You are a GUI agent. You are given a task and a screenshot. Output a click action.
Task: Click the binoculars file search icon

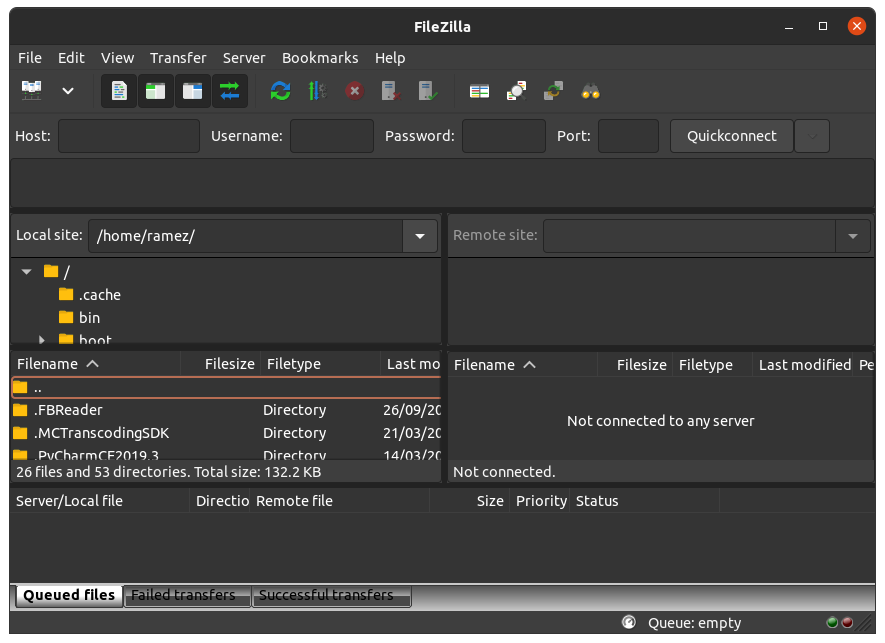pyautogui.click(x=590, y=91)
